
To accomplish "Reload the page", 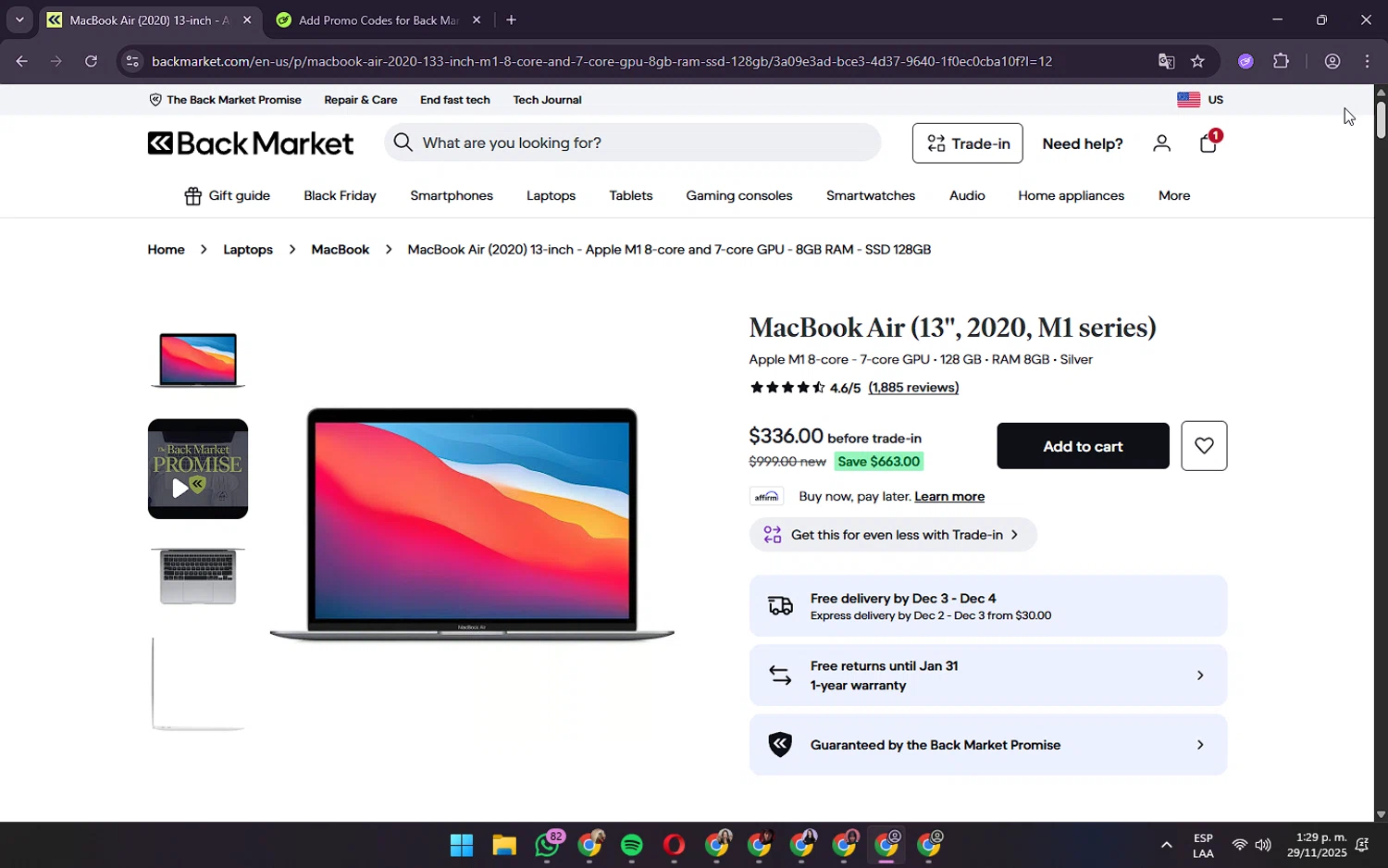I will (x=91, y=61).
